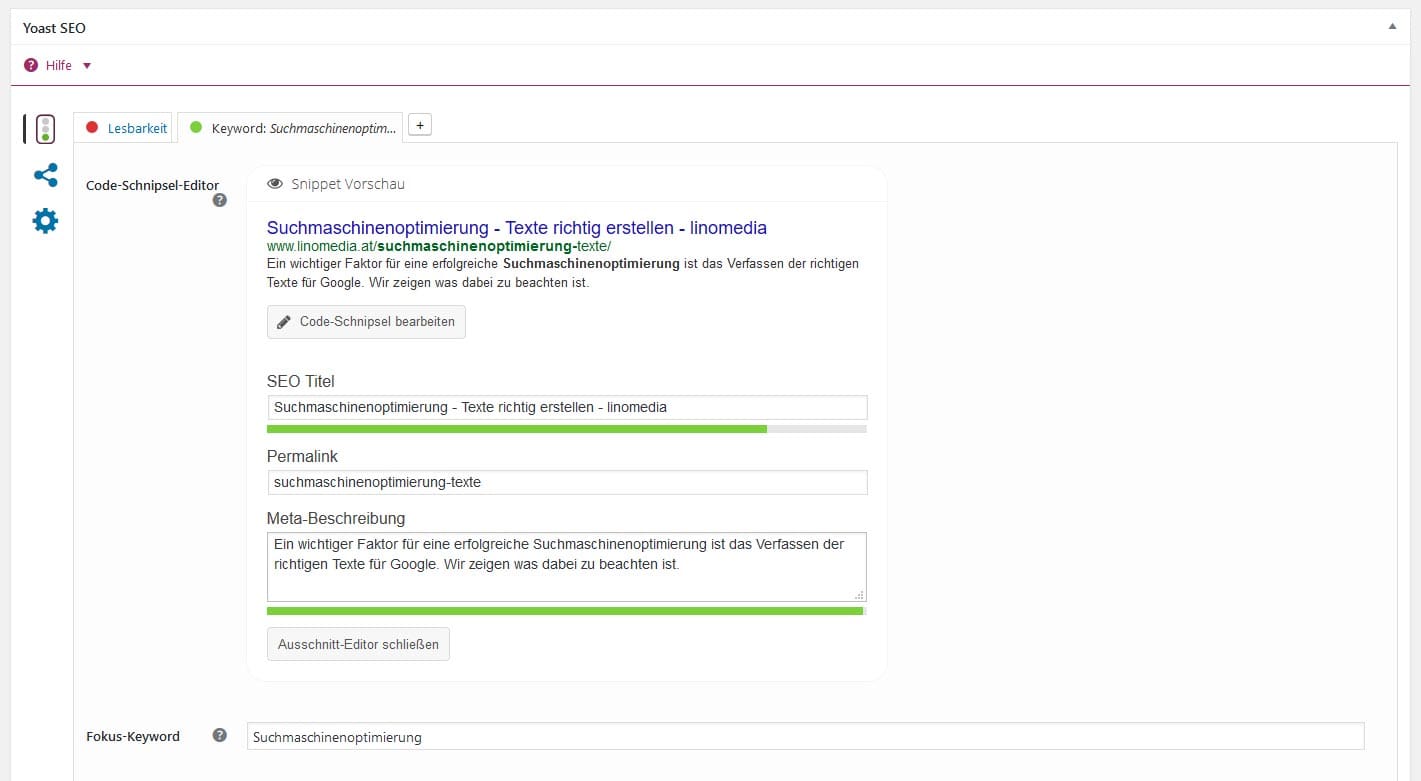This screenshot has height=781, width=1421.
Task: Open the advanced settings gear icon
Action: pyautogui.click(x=45, y=221)
